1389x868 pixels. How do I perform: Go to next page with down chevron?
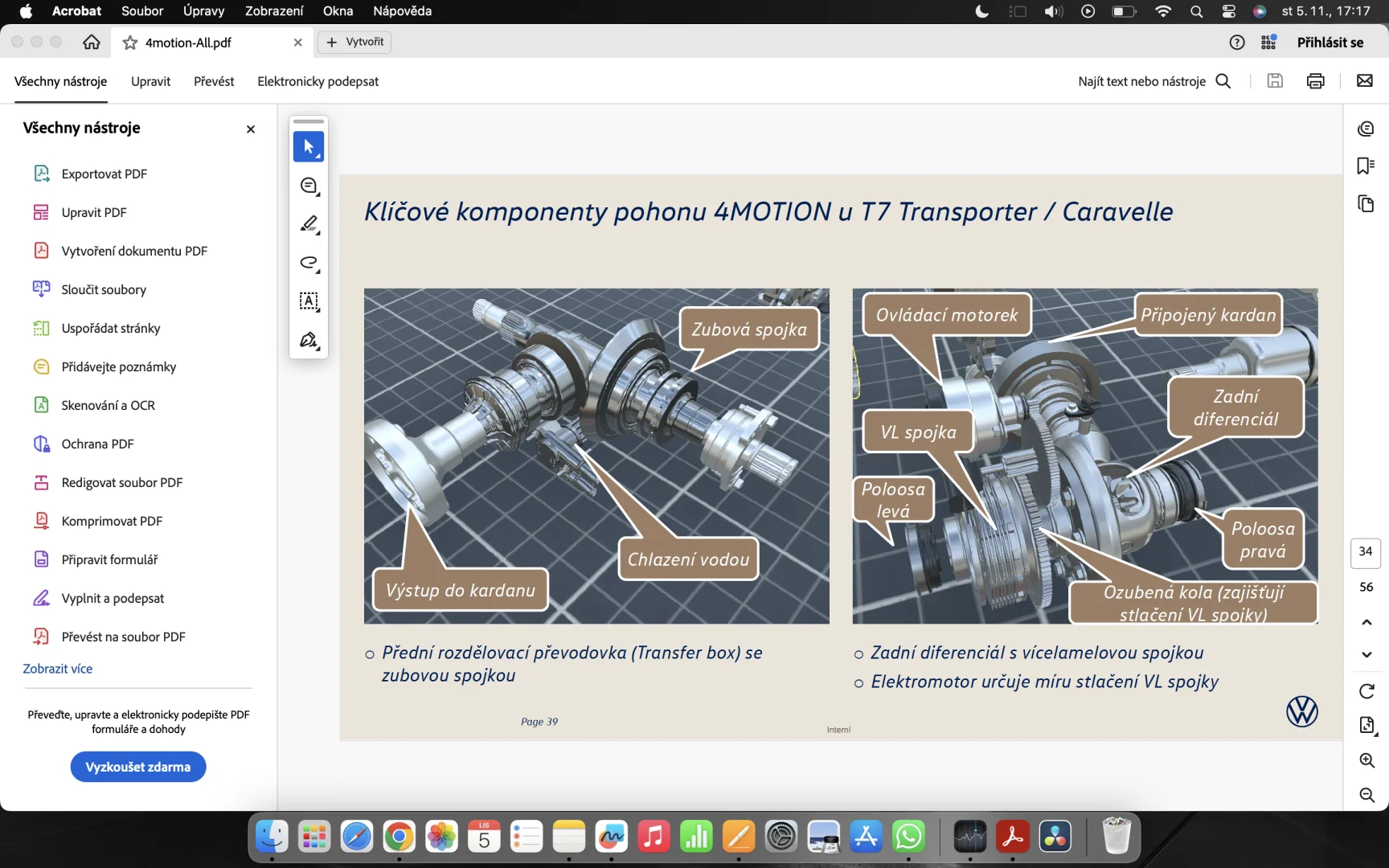click(1366, 654)
